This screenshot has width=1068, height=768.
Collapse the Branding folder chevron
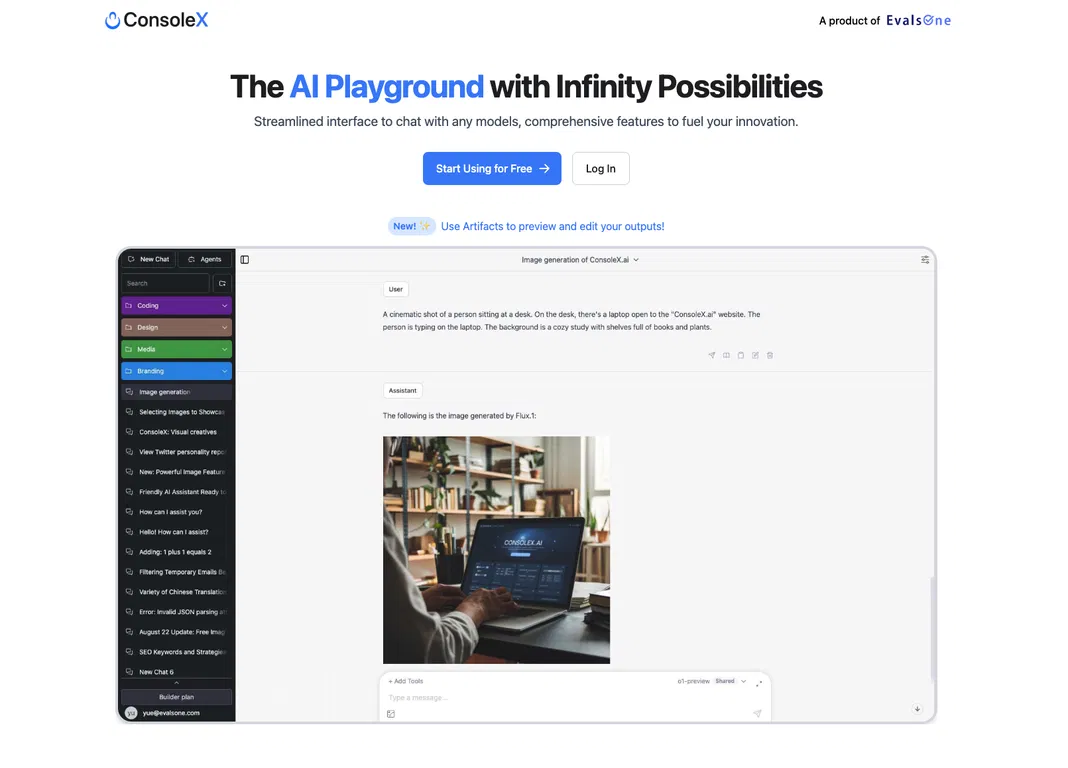(224, 371)
